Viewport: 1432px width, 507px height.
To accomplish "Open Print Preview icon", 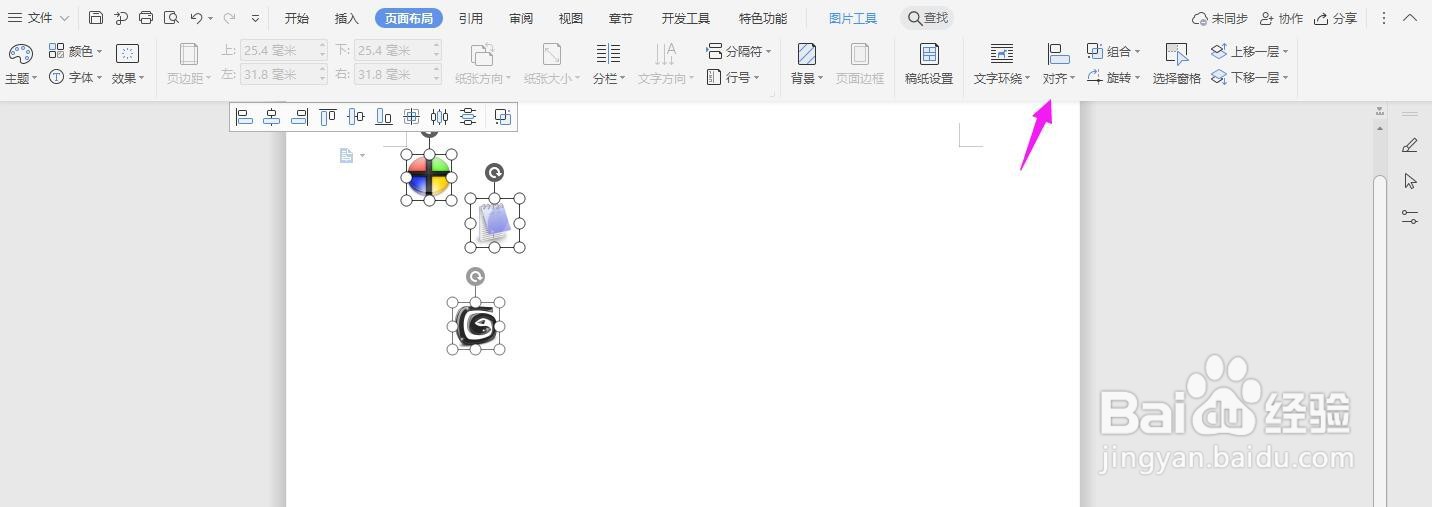I will click(171, 18).
